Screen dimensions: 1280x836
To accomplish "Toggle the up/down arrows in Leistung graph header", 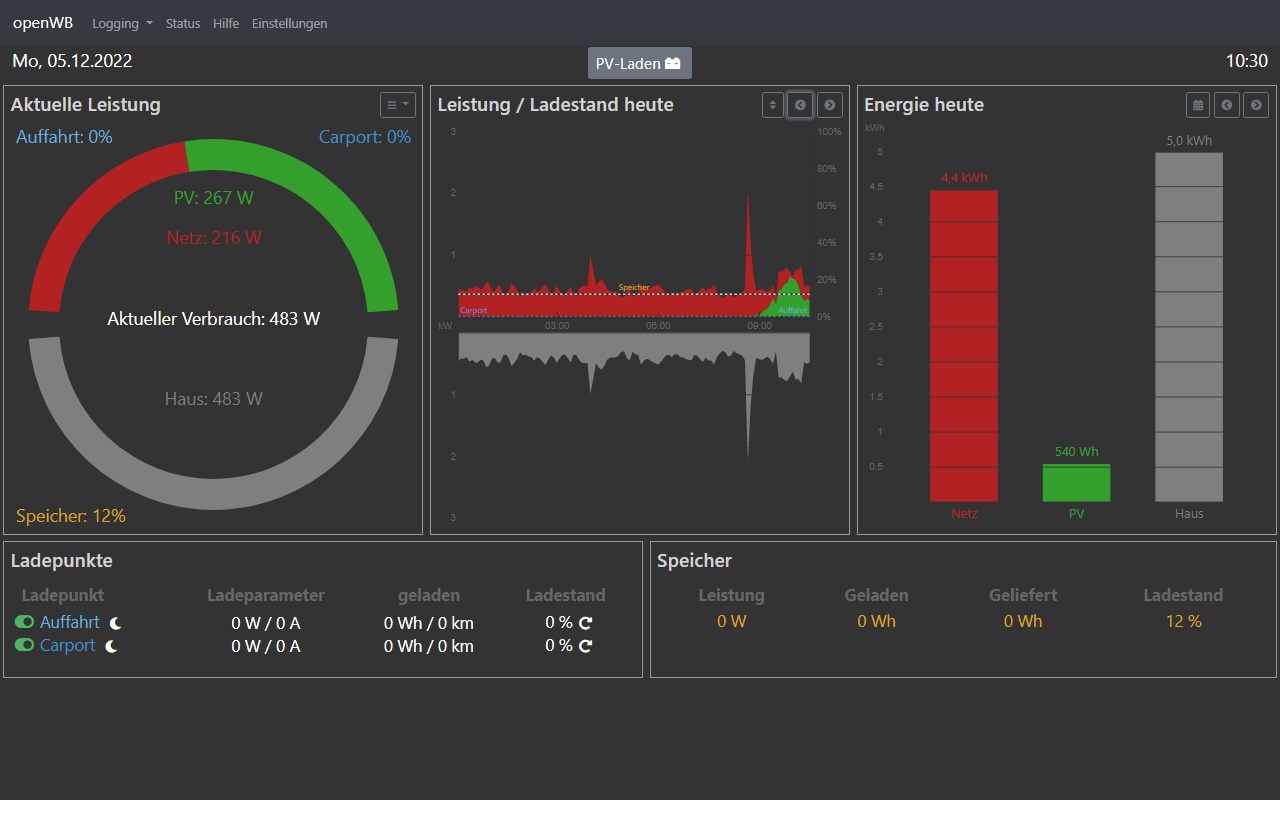I will coord(772,105).
